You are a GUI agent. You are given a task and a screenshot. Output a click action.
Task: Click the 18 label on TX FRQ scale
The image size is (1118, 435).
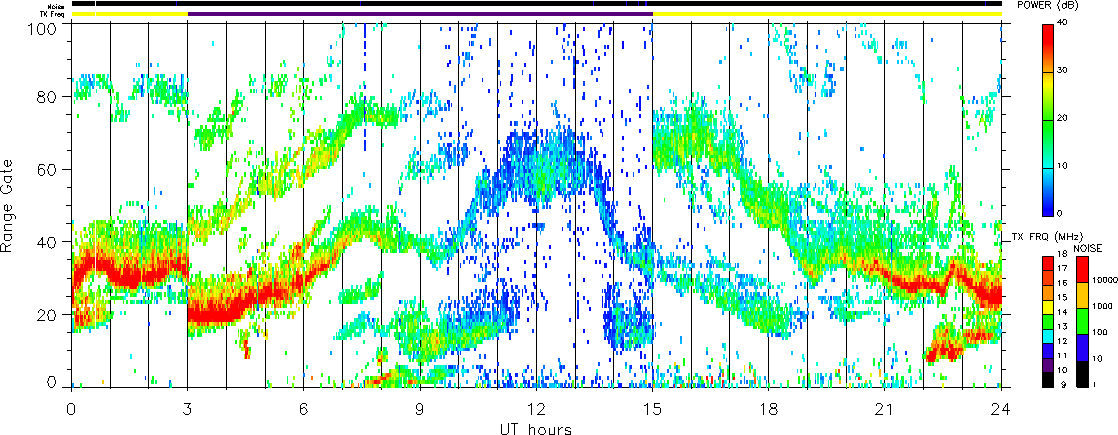[1062, 255]
